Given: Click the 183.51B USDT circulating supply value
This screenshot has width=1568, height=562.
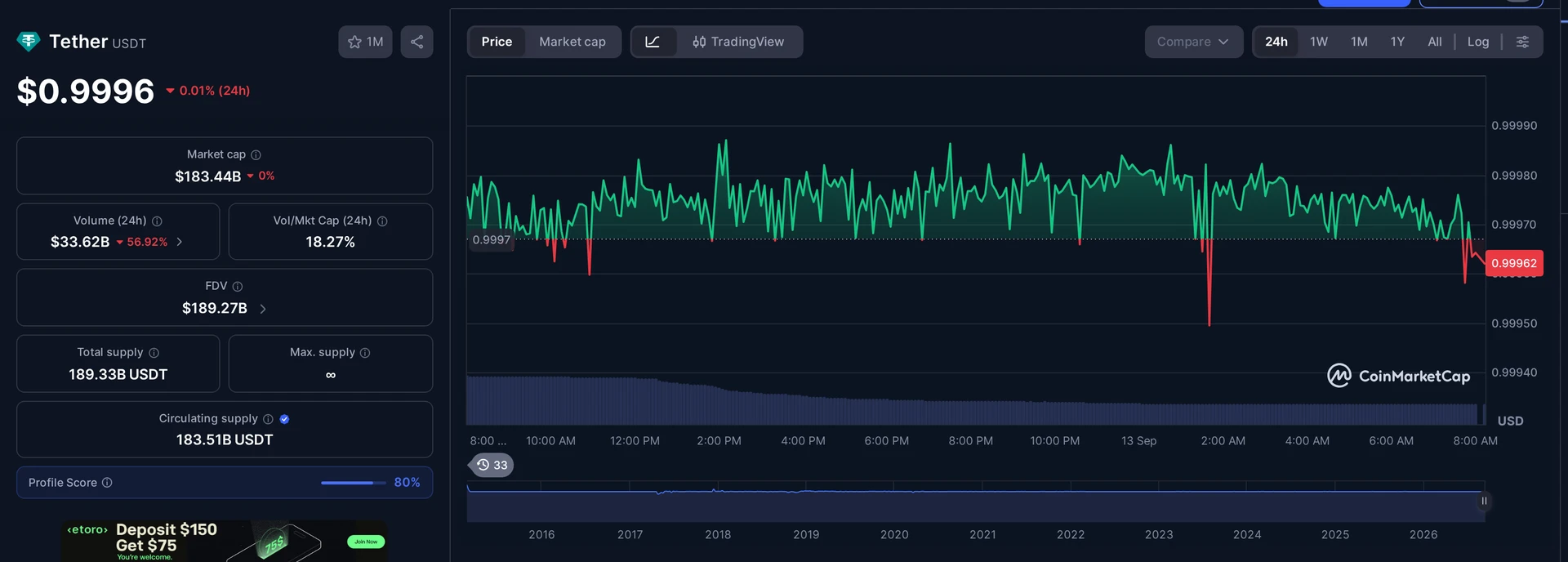Looking at the screenshot, I should 225,439.
